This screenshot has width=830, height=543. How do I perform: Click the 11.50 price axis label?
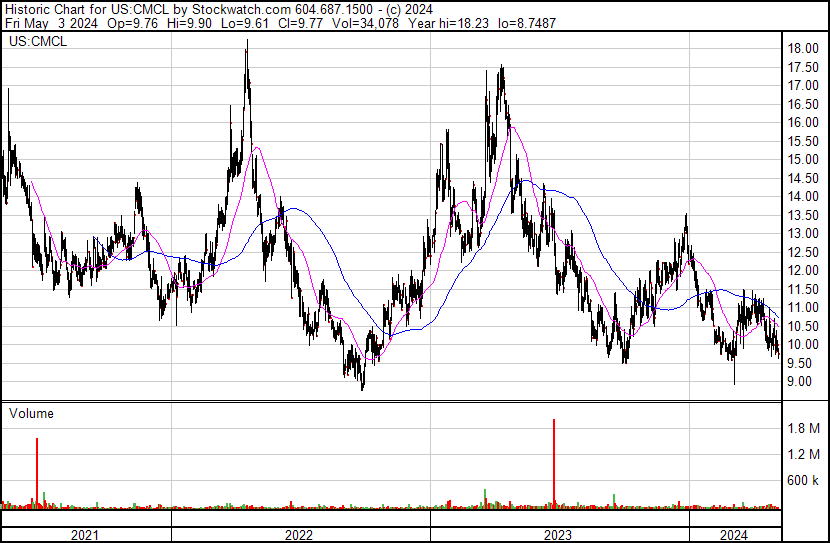tap(803, 289)
